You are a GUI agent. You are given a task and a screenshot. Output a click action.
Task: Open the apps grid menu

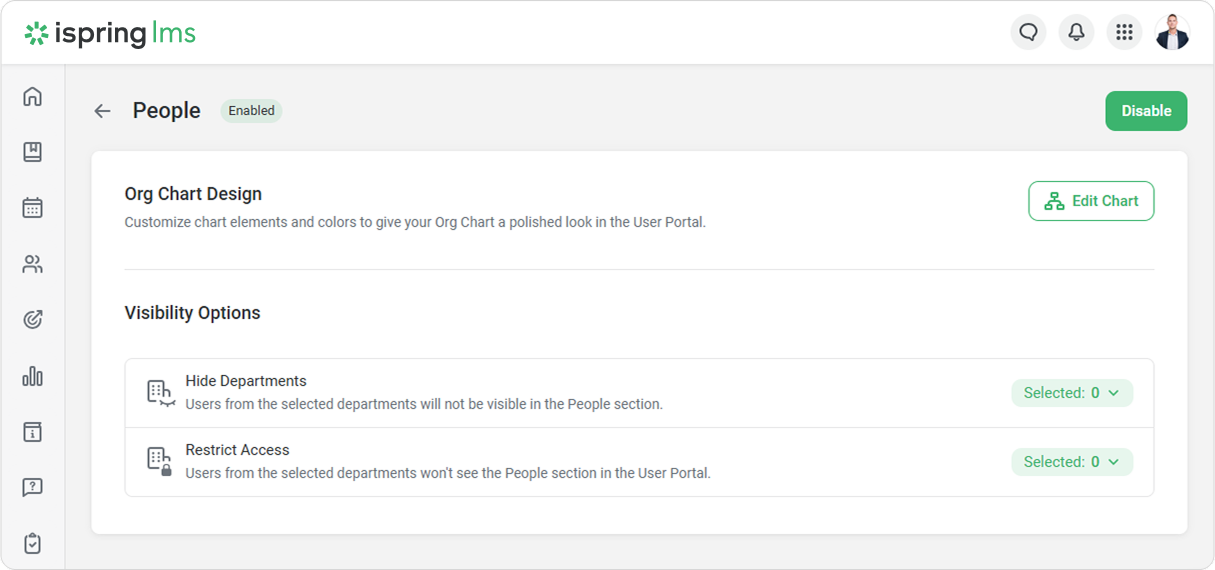click(1124, 33)
